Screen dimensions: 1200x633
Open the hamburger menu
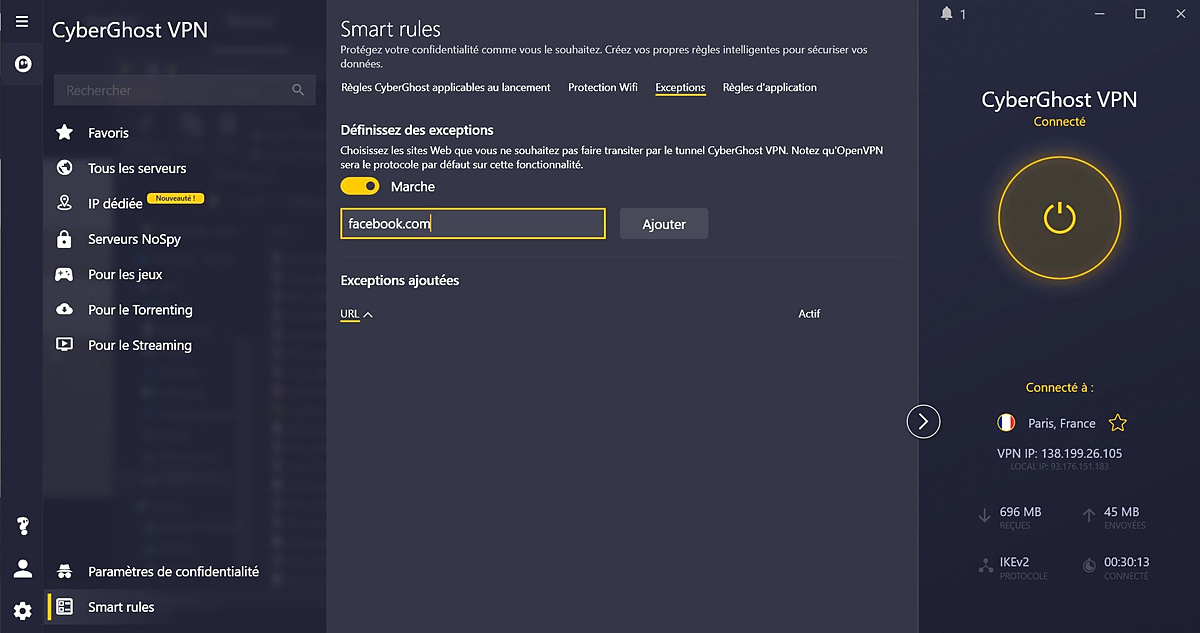click(x=21, y=21)
